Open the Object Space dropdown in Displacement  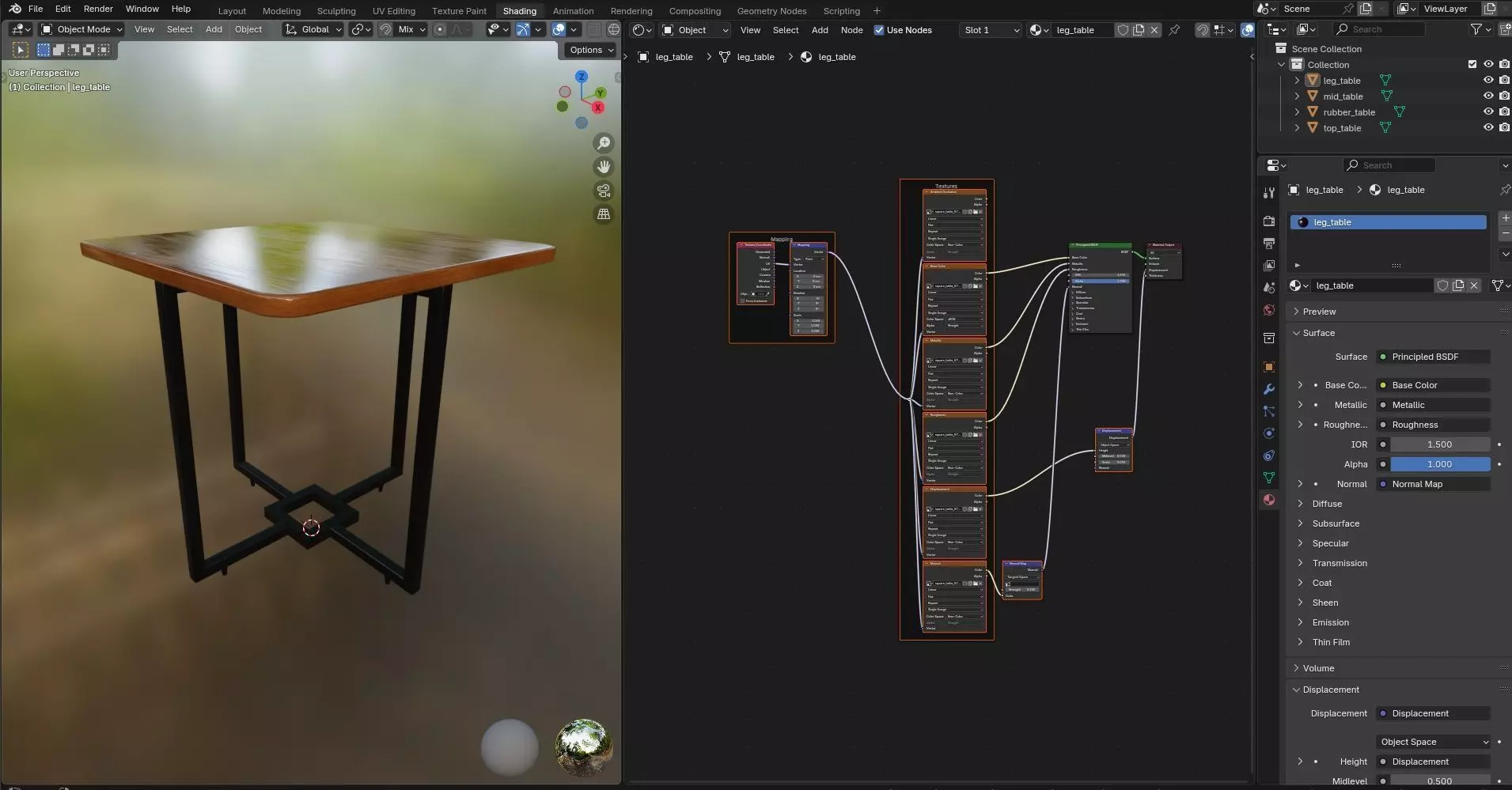click(x=1434, y=742)
